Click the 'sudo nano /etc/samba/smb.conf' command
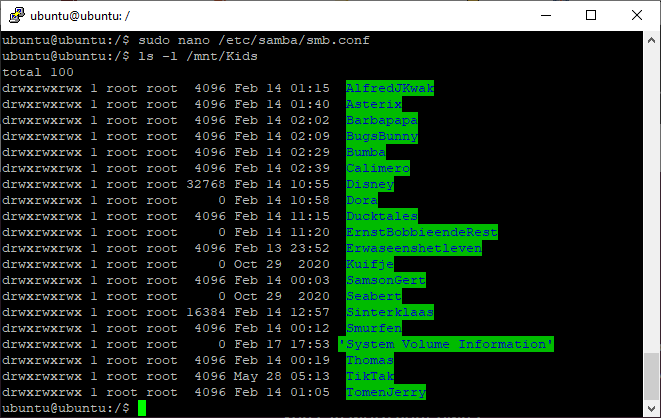The image size is (661, 418). [x=254, y=40]
